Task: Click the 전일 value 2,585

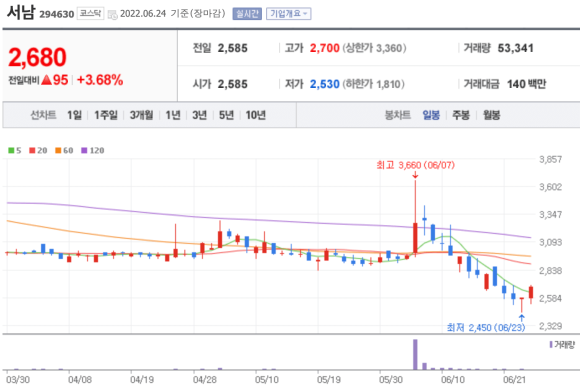Action: [x=233, y=48]
